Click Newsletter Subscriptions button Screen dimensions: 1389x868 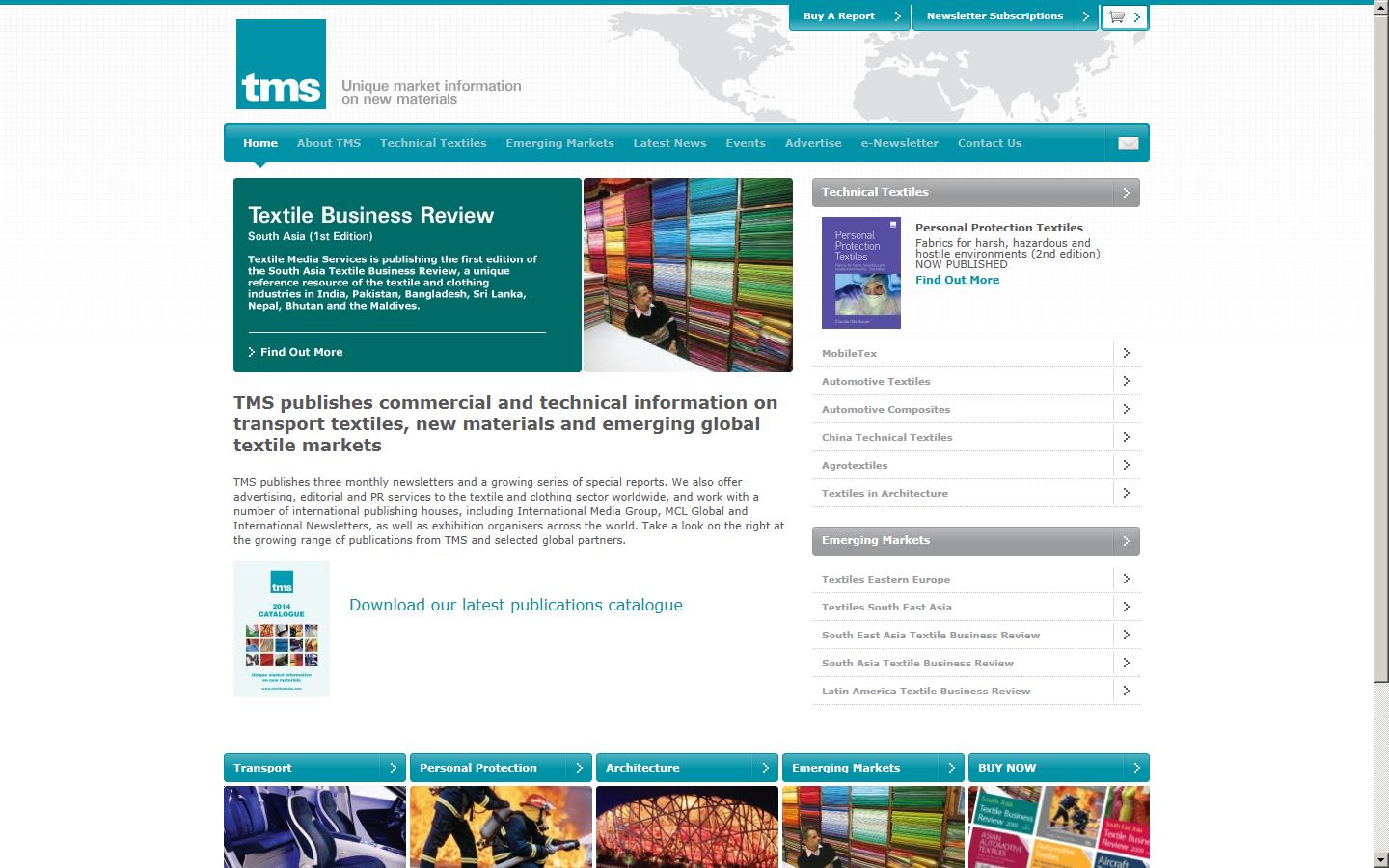[x=994, y=16]
